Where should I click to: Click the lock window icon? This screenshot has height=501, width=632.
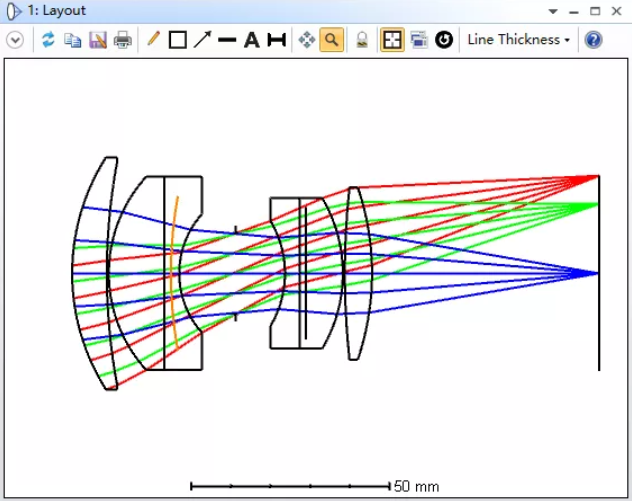point(363,40)
